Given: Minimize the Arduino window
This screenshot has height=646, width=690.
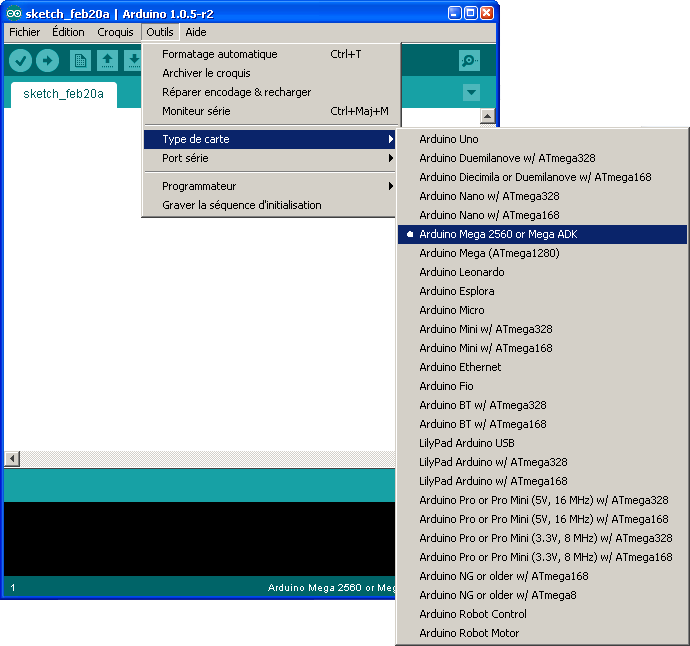Looking at the screenshot, I should (x=455, y=13).
